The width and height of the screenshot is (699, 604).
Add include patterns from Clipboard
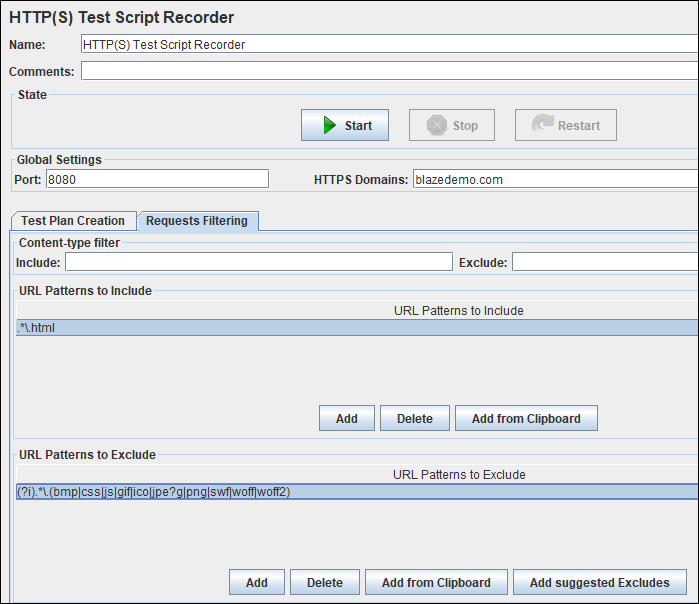(x=526, y=418)
